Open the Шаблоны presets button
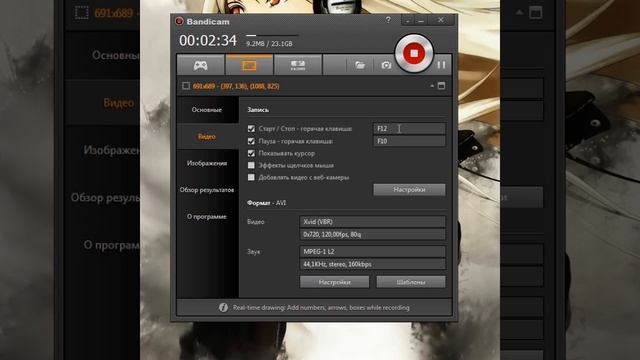 (x=411, y=282)
